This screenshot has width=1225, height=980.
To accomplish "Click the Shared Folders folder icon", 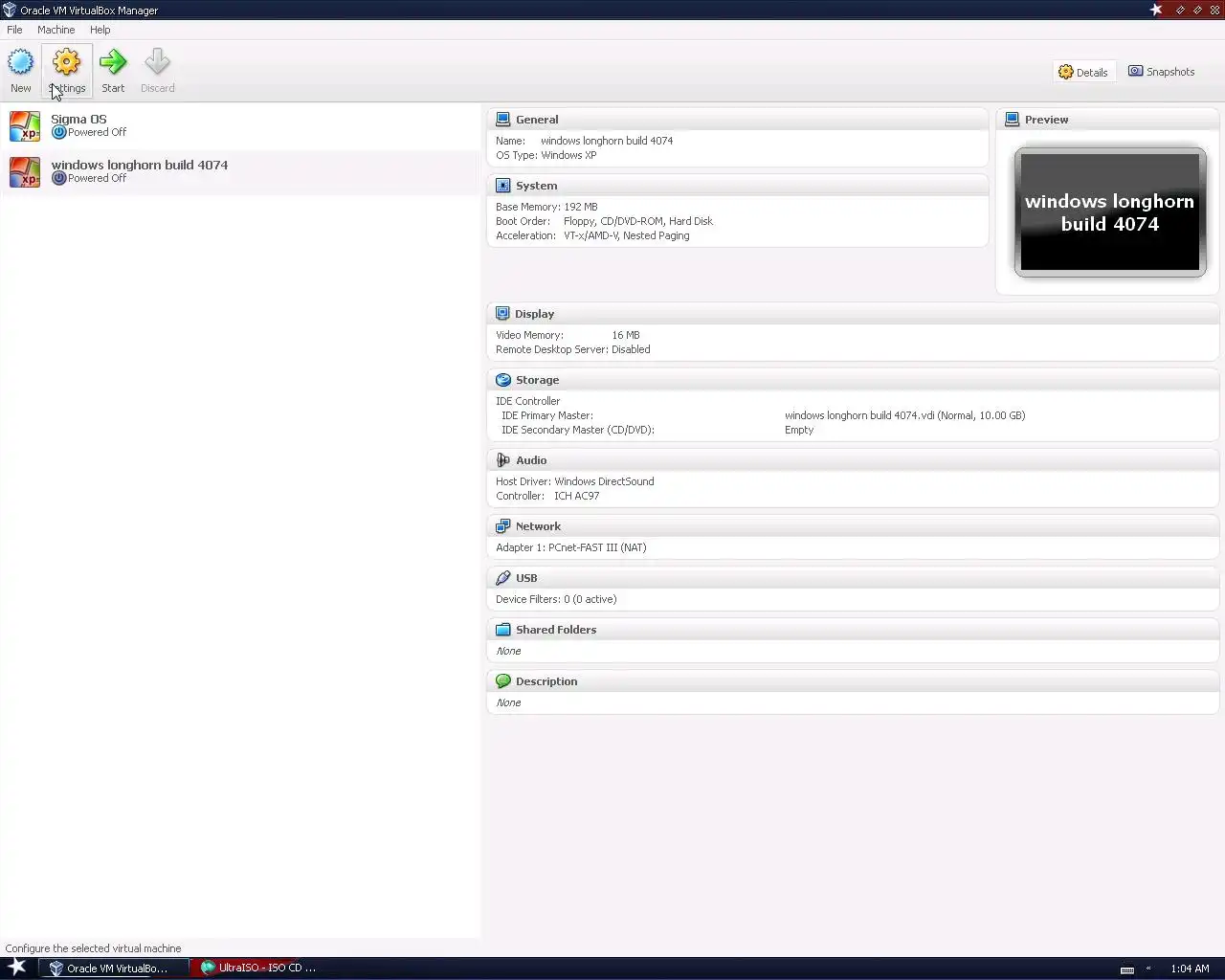I will [x=503, y=630].
